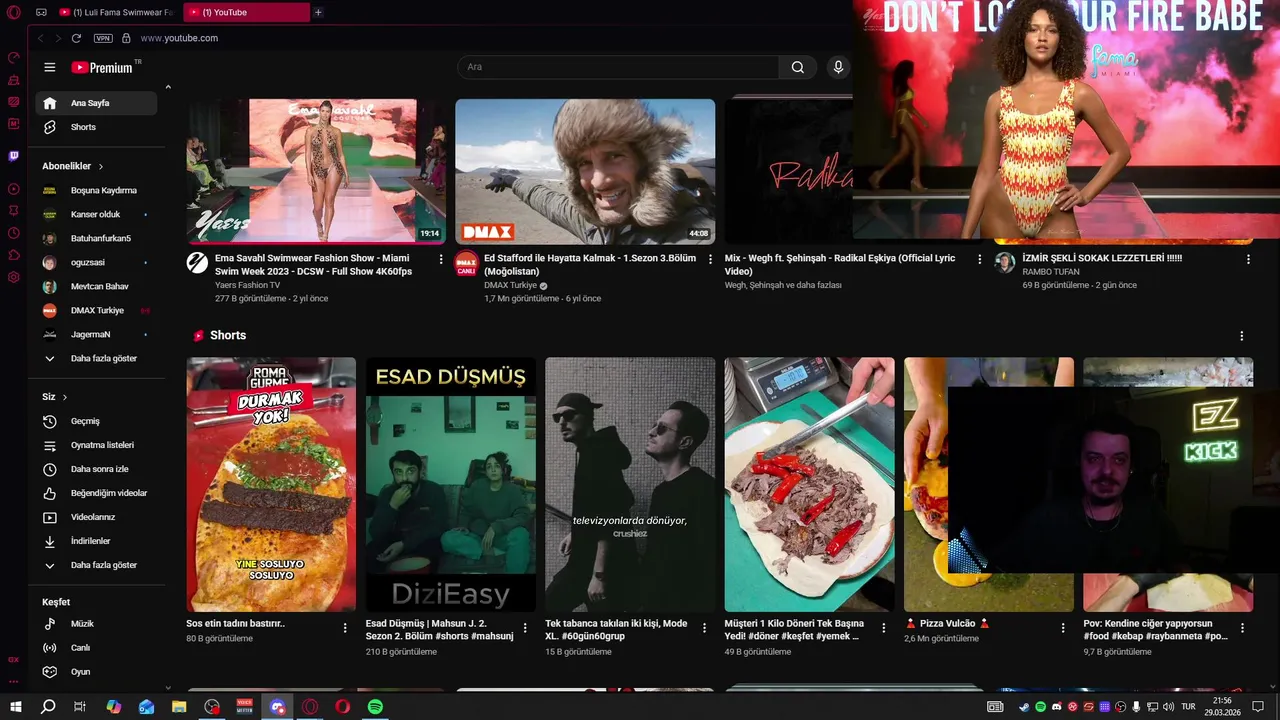Start voice search with the microphone icon
Image resolution: width=1280 pixels, height=720 pixels.
click(838, 67)
